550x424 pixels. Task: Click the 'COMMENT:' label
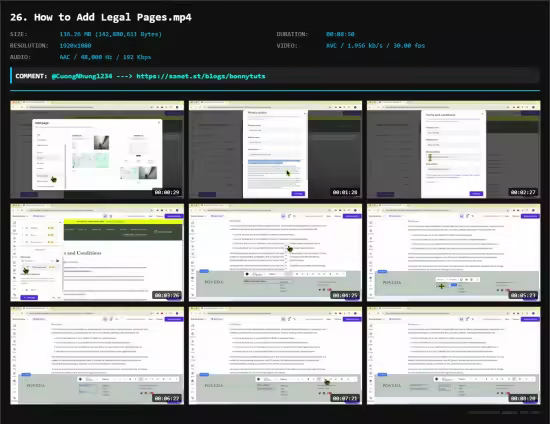[x=31, y=76]
